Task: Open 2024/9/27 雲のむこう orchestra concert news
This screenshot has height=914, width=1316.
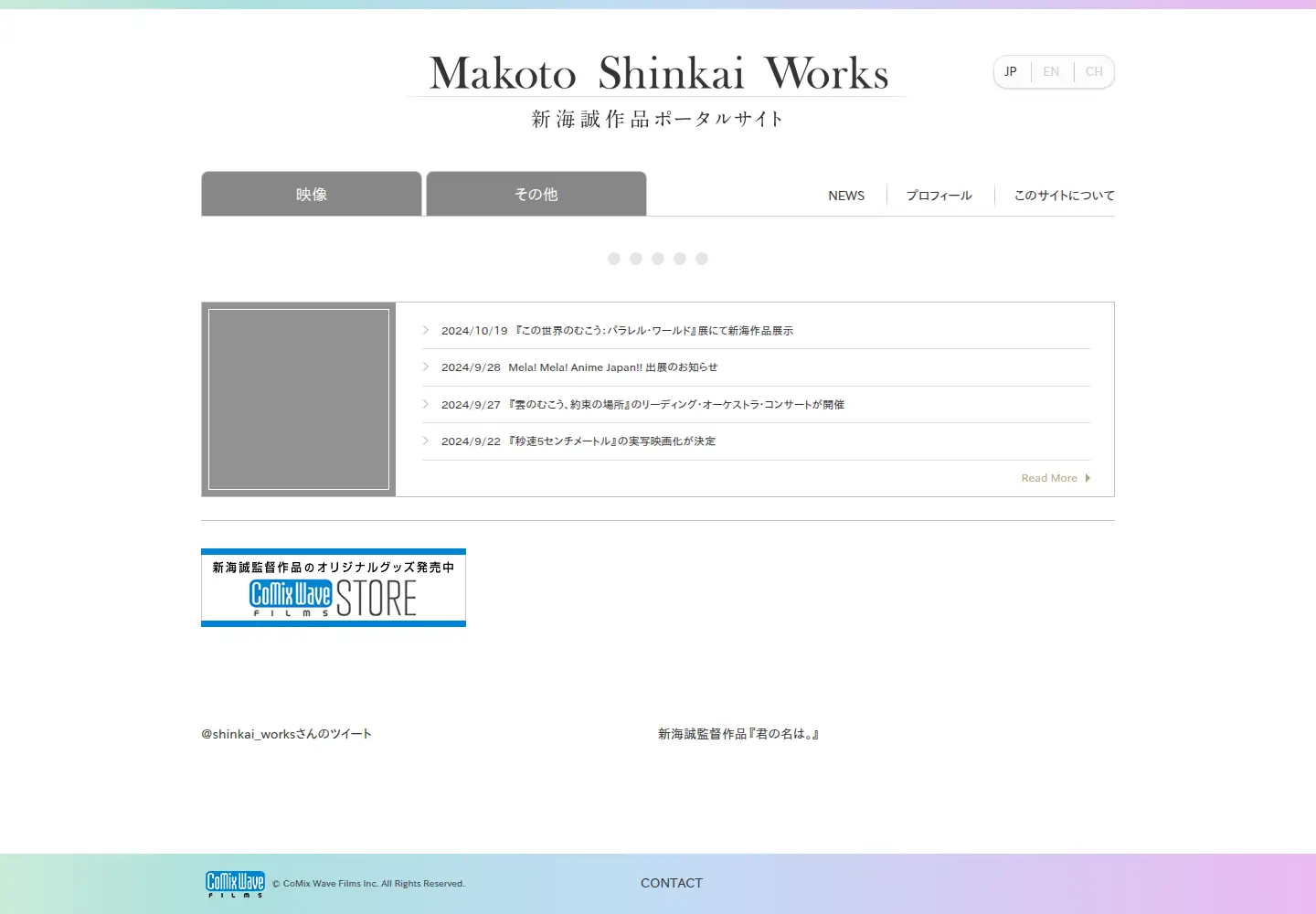Action: pyautogui.click(x=642, y=405)
